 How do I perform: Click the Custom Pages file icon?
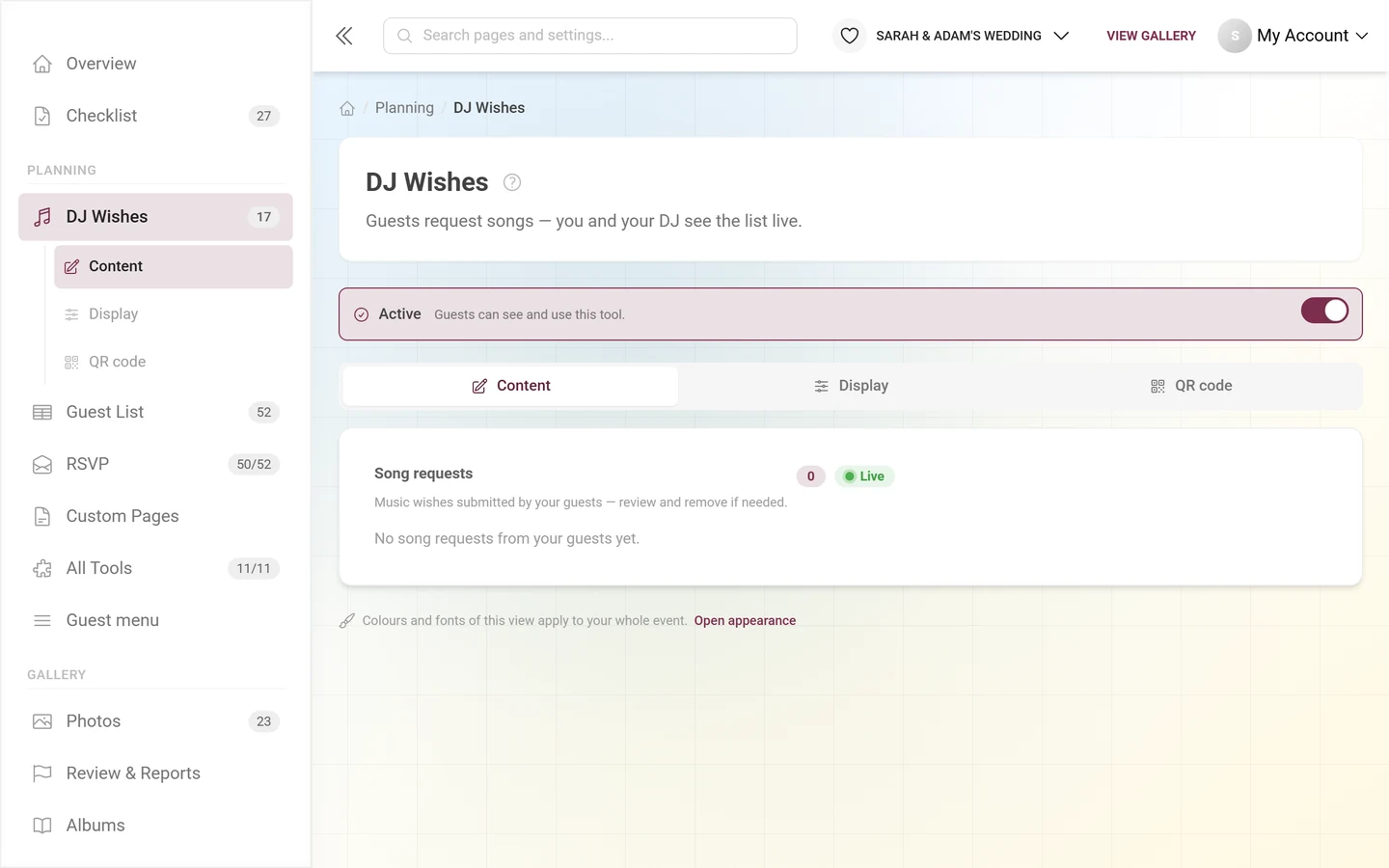(42, 516)
